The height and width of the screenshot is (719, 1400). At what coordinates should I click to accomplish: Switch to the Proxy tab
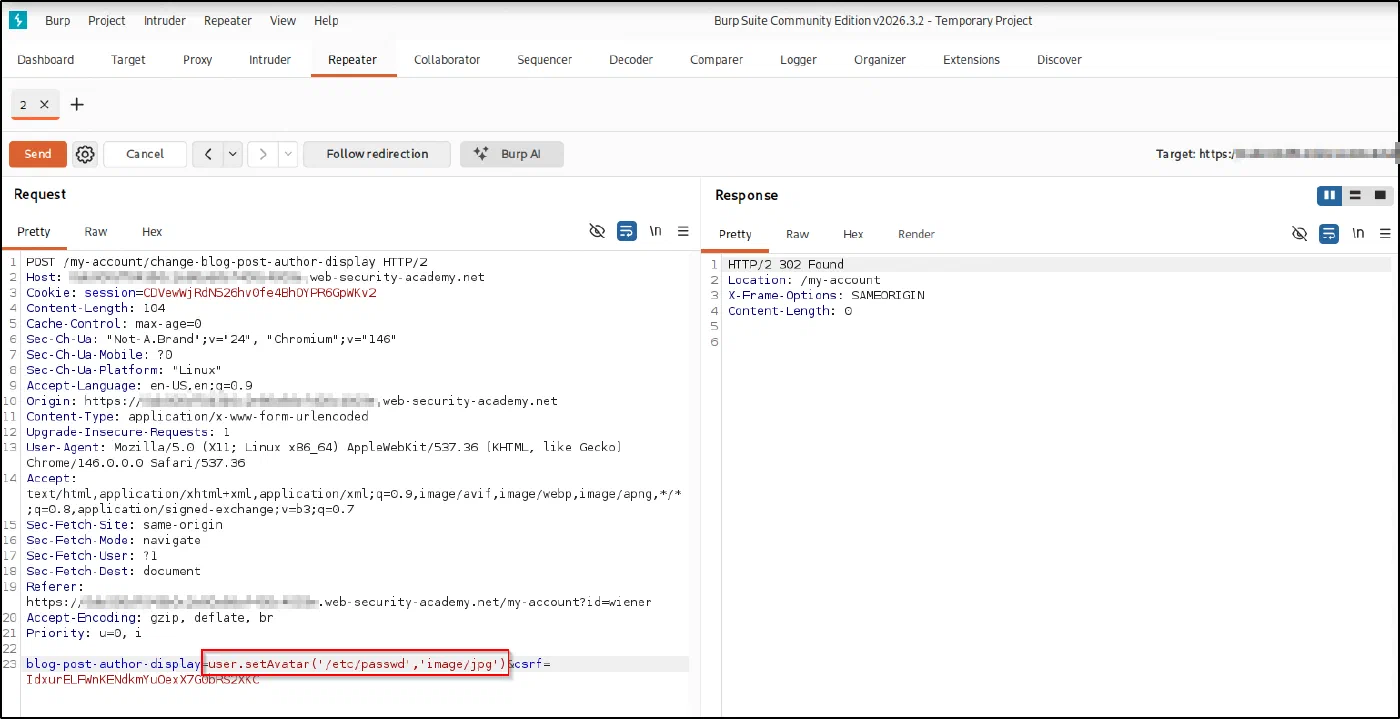198,60
